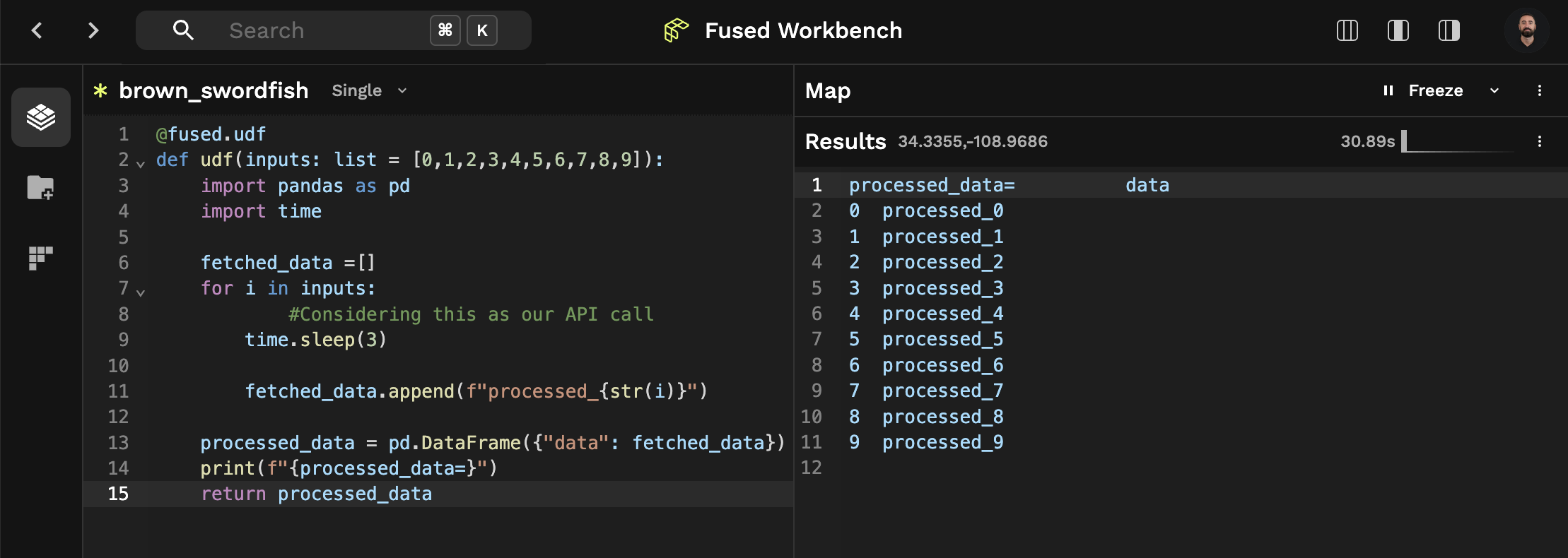Image resolution: width=1568 pixels, height=558 pixels.
Task: Click the search magnifier icon
Action: (x=183, y=30)
